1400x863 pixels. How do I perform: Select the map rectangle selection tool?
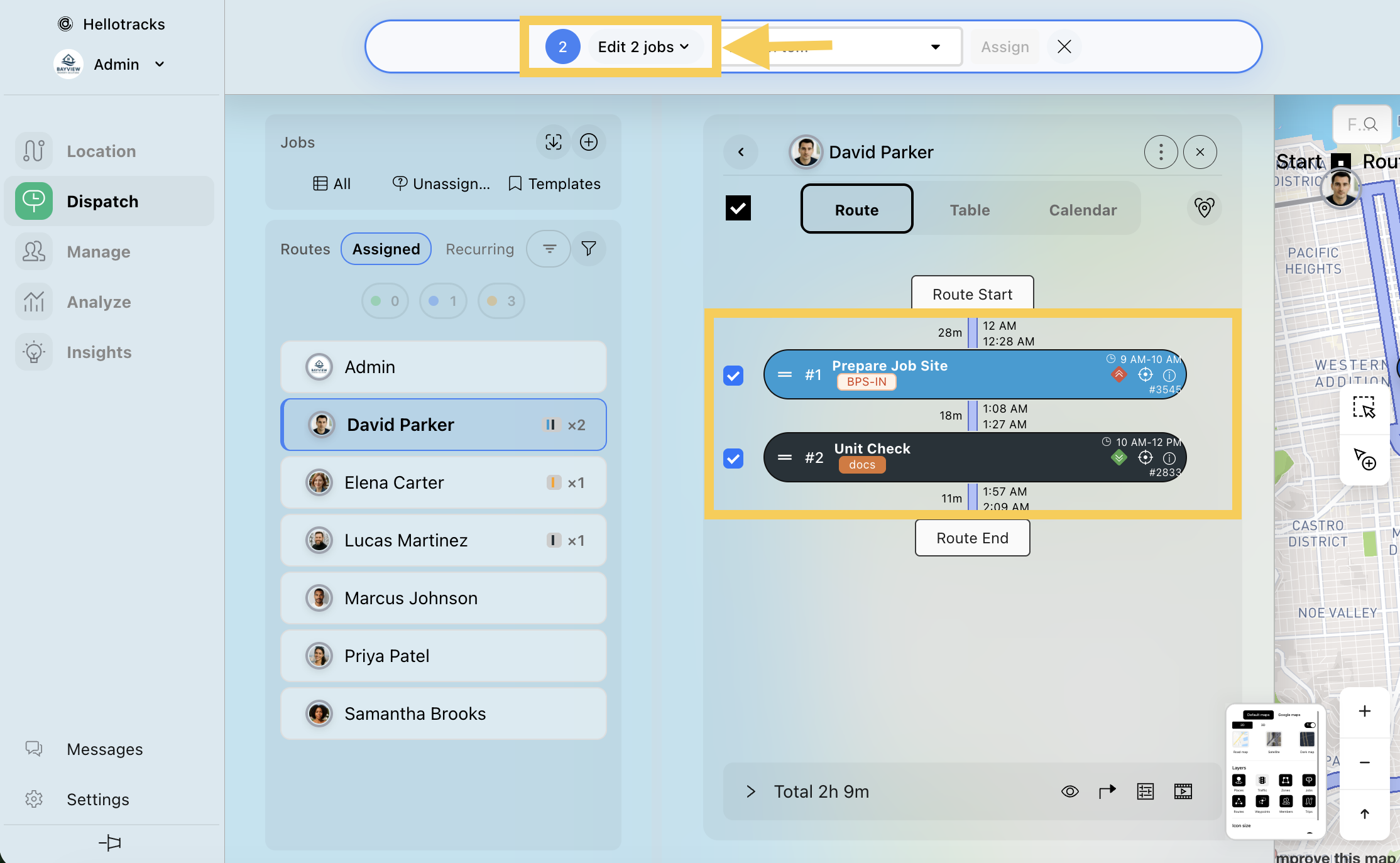1364,408
